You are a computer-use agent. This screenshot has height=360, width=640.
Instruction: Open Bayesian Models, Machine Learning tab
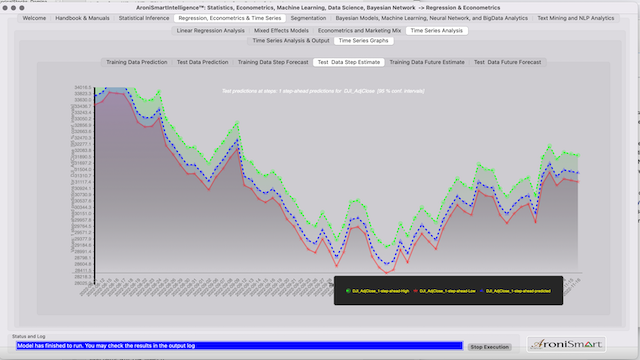point(431,18)
